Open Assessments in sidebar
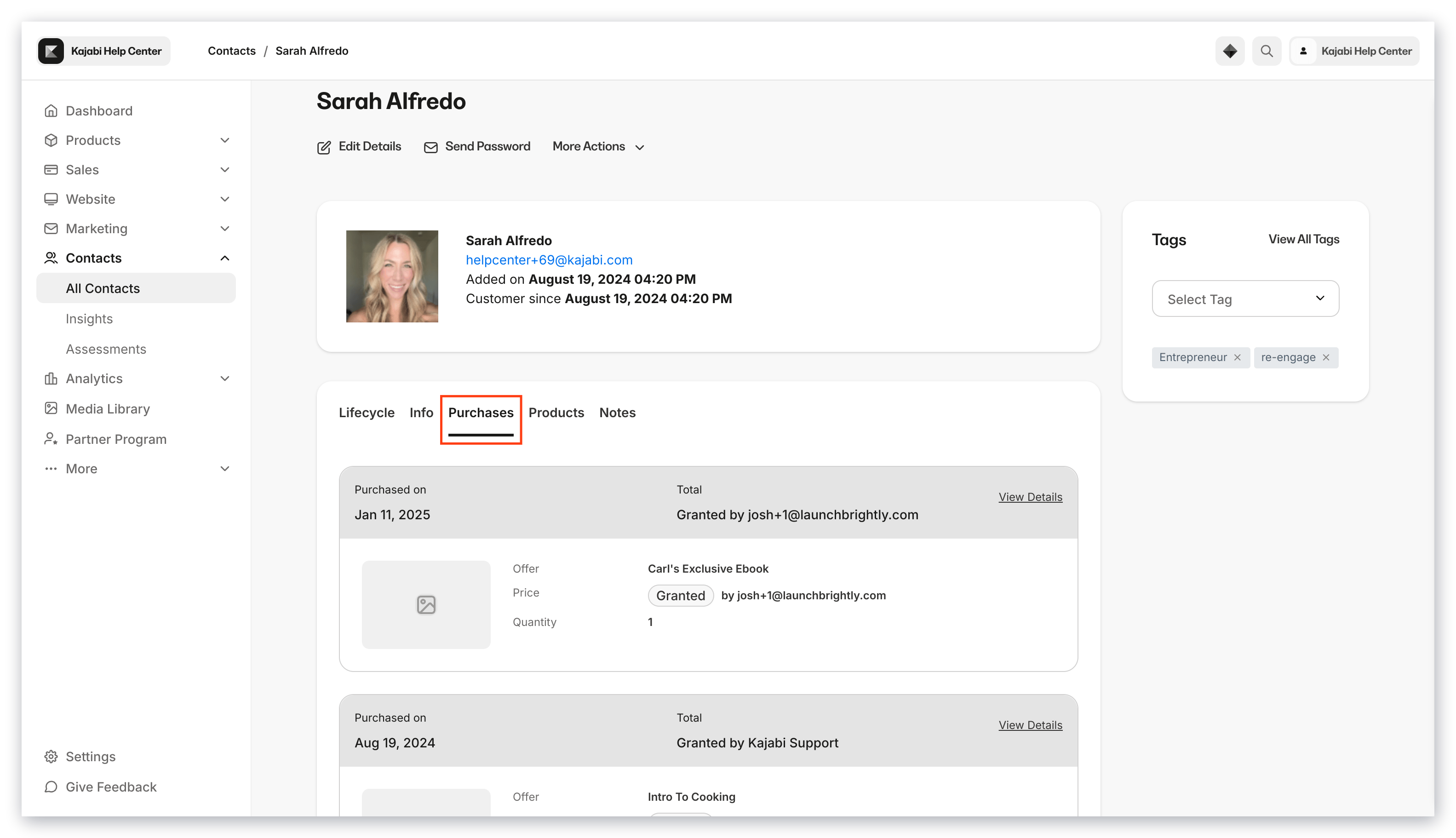1456x838 pixels. [106, 349]
